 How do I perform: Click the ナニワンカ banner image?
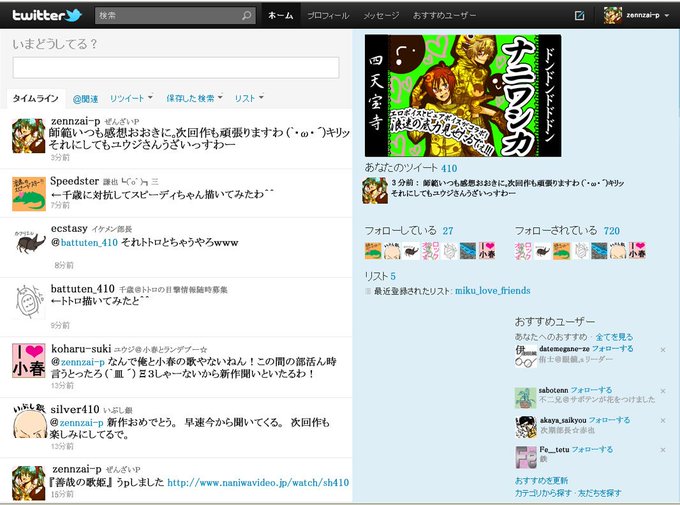pyautogui.click(x=463, y=96)
